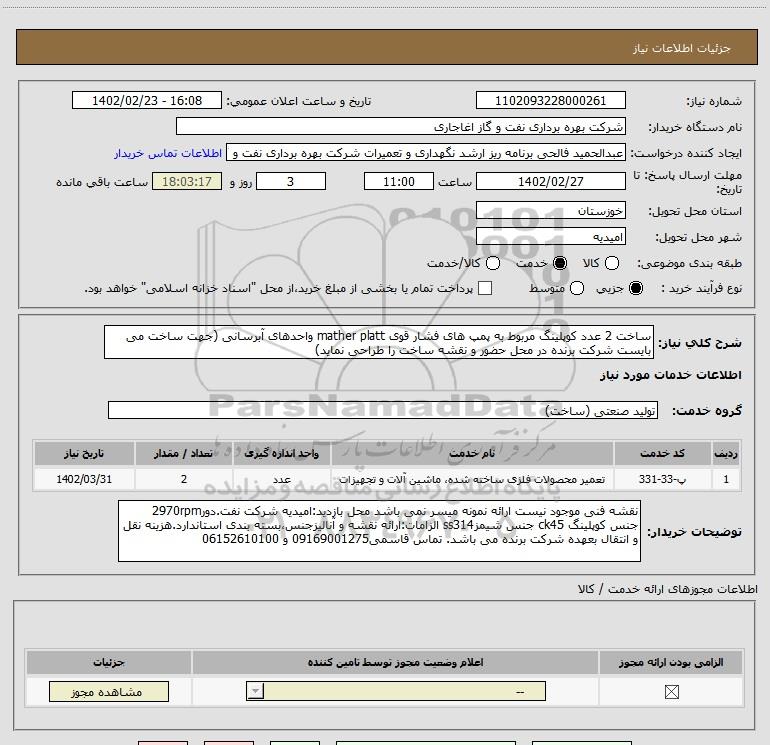The height and width of the screenshot is (745, 770).
Task: Click the مشاهده مجوز button
Action: 109,691
